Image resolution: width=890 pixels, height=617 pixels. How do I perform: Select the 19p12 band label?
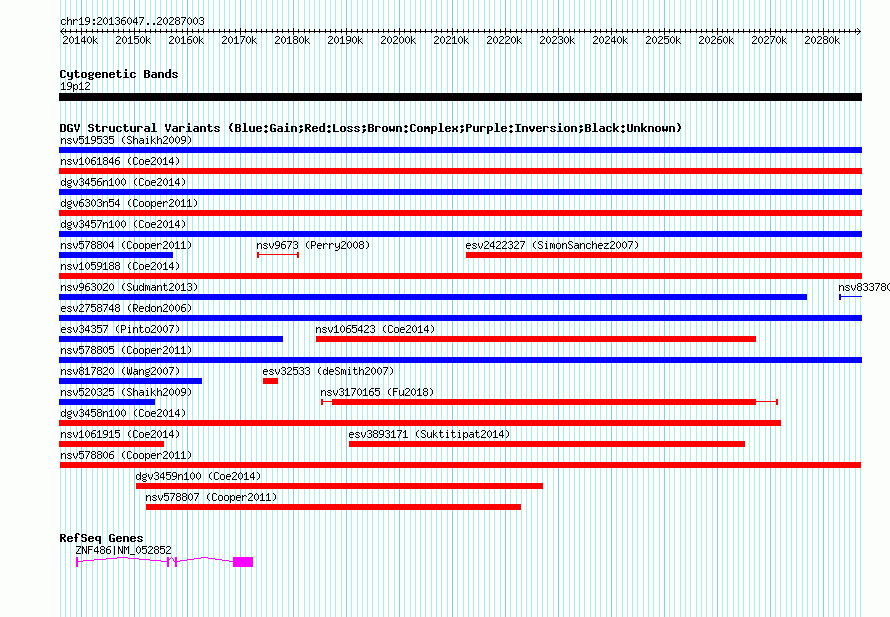(75, 86)
